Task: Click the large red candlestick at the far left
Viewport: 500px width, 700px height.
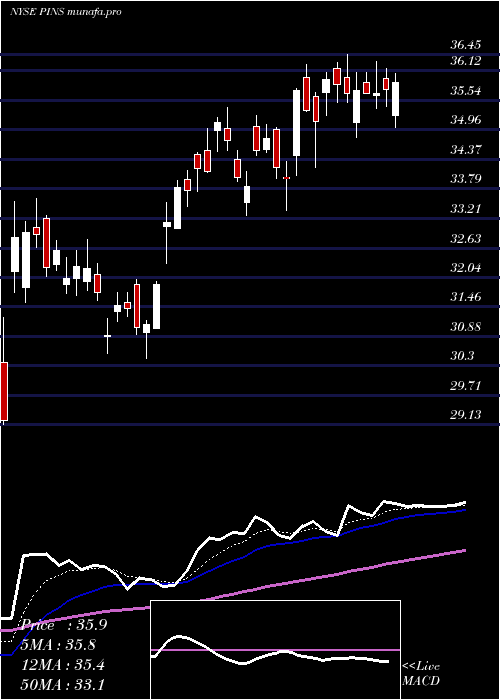Action: pyautogui.click(x=4, y=391)
